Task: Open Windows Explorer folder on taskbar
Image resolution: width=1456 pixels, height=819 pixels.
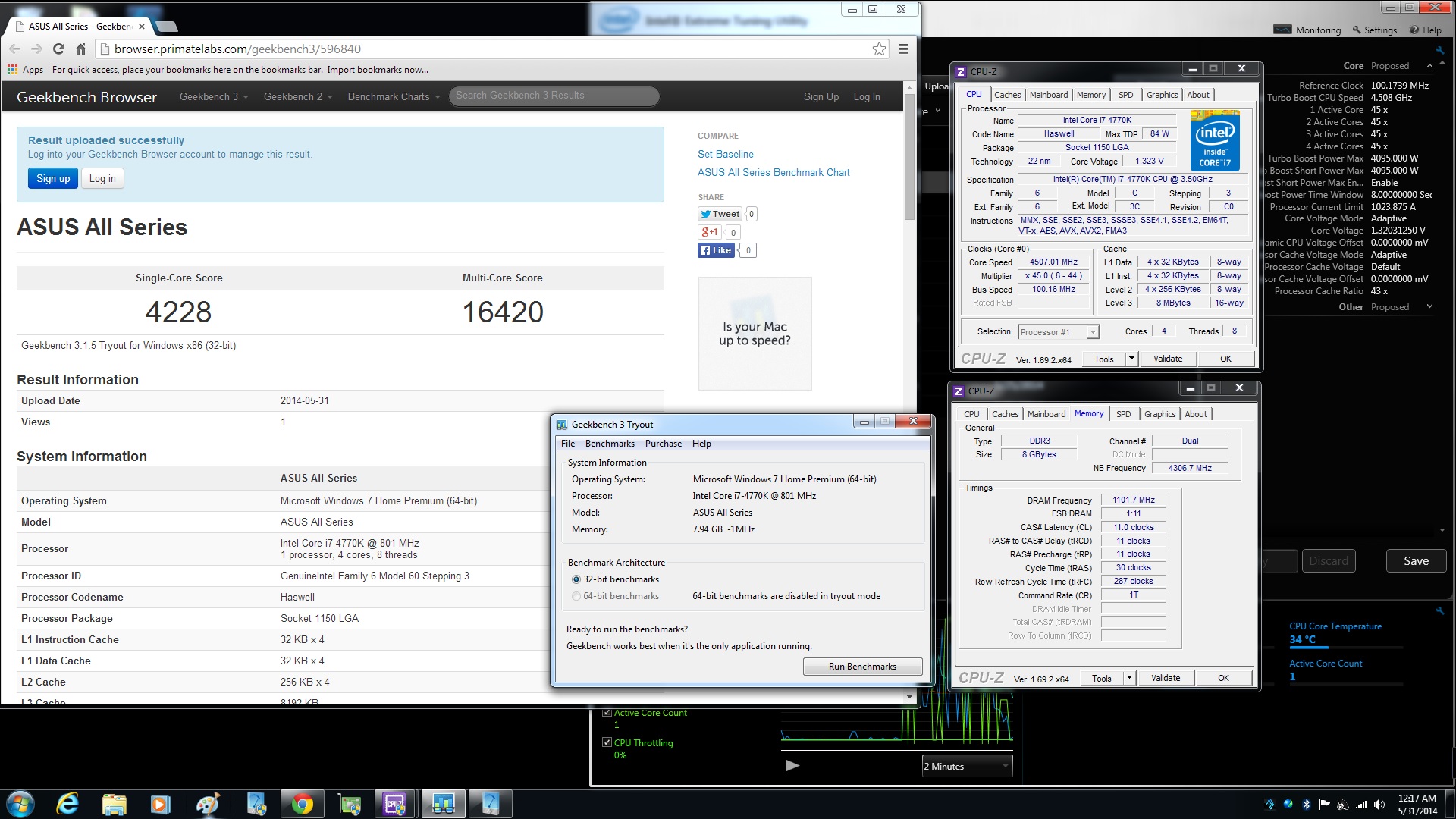Action: pos(114,804)
